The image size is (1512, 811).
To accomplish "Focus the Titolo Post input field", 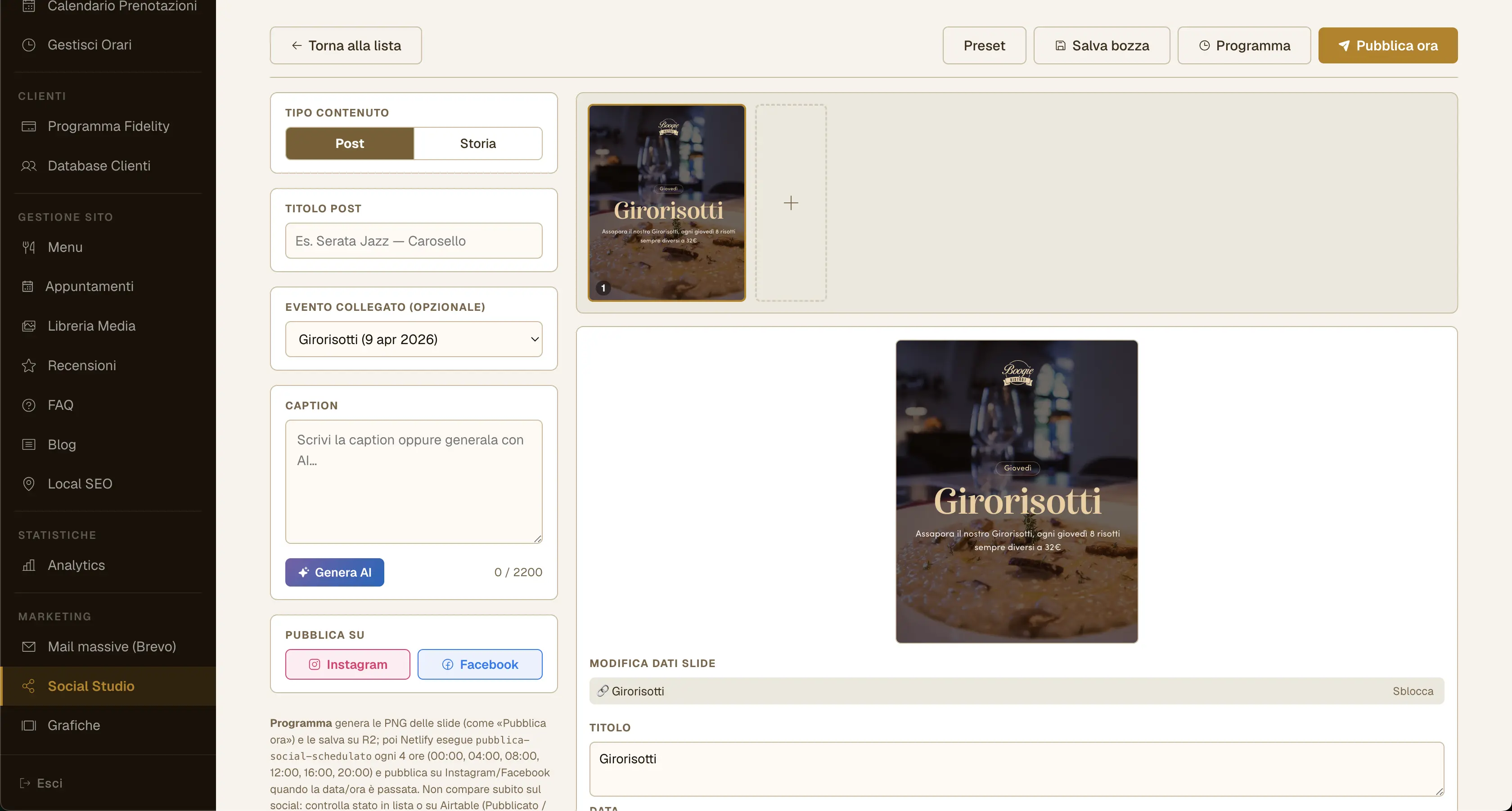I will click(x=414, y=241).
